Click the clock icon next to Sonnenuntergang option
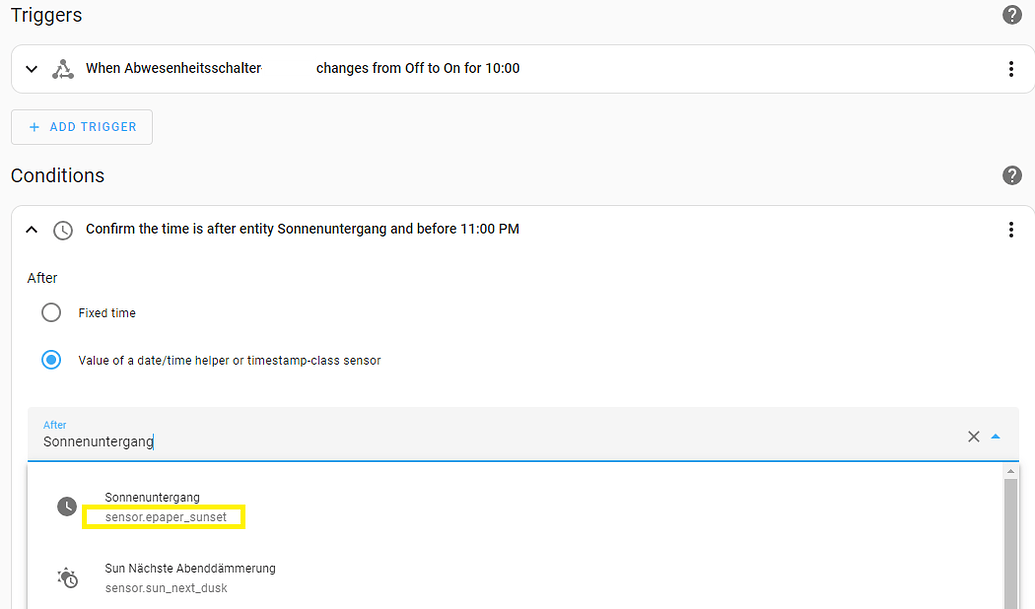The image size is (1035, 609). point(66,506)
